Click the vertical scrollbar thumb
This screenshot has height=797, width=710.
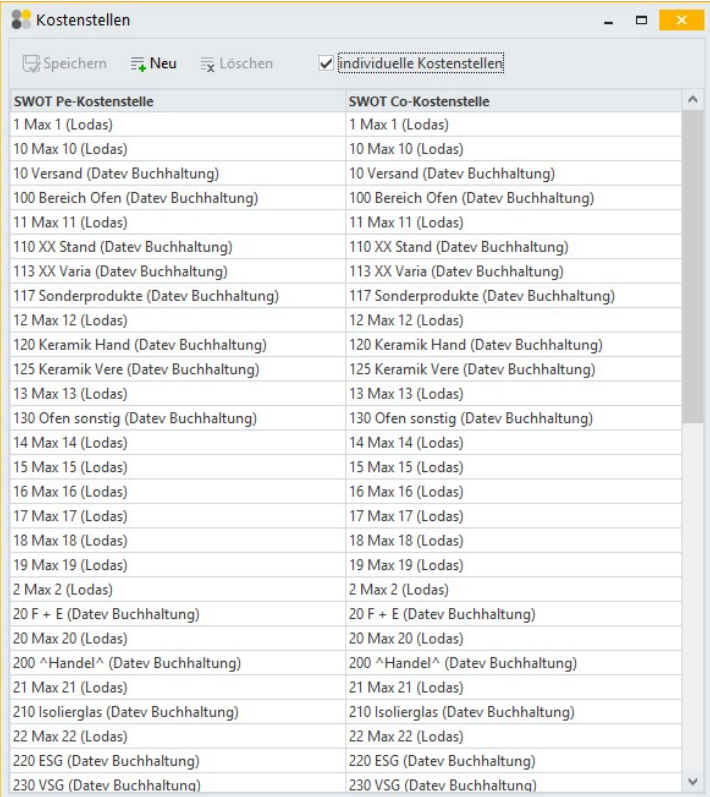click(x=692, y=265)
